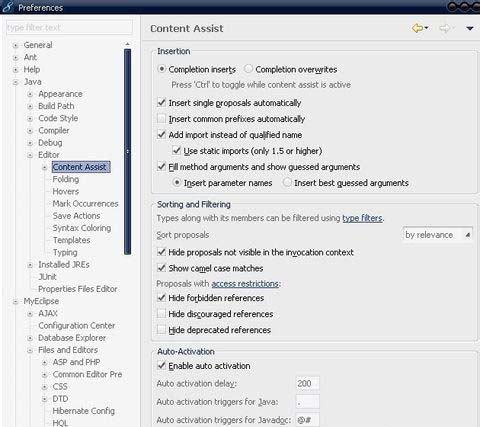Image resolution: width=480 pixels, height=427 pixels.
Task: Select Hibernate Config item
Action: (83, 411)
